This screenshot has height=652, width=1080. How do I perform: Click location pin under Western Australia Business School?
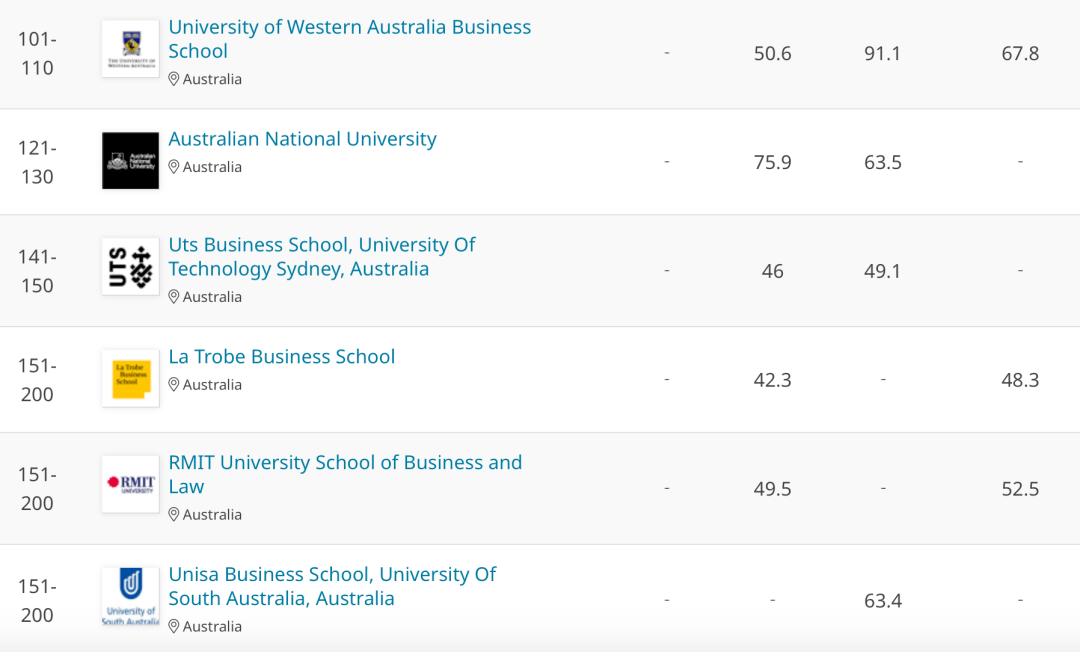pyautogui.click(x=174, y=79)
